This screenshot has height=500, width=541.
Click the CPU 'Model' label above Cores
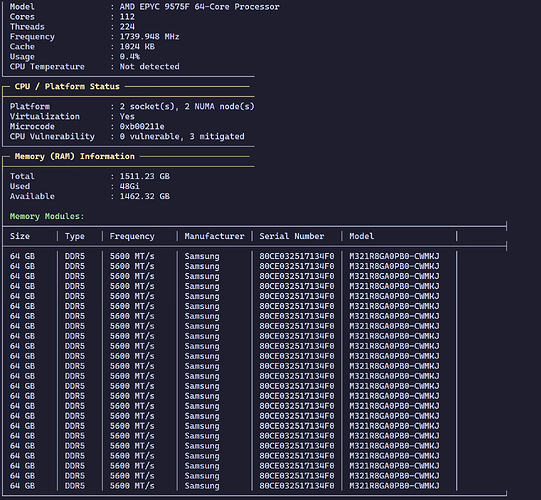(x=22, y=7)
